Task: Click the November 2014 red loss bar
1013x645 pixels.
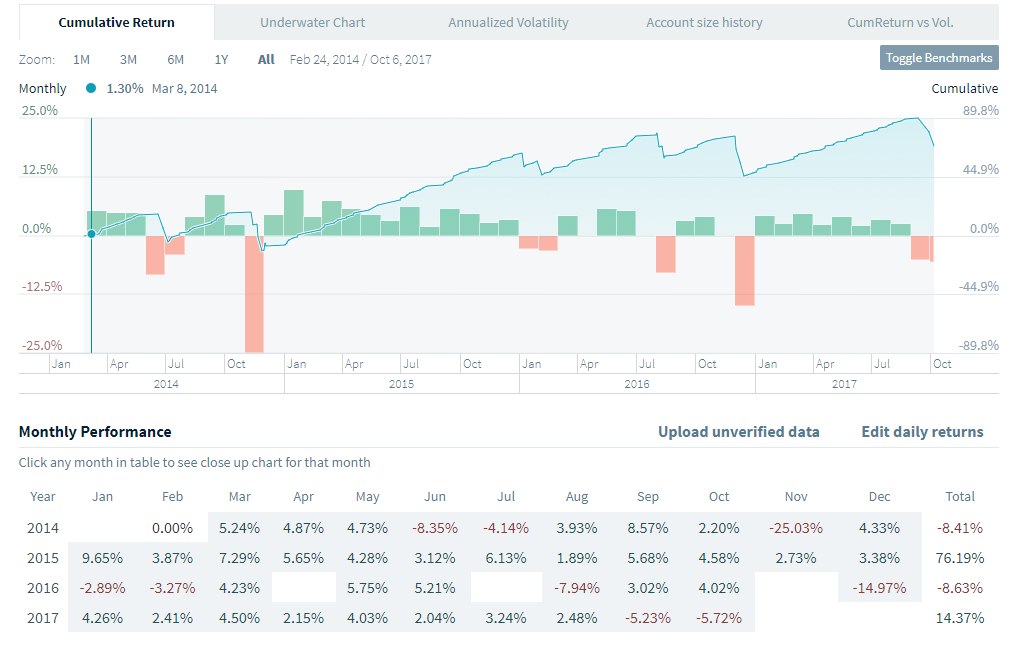Action: pyautogui.click(x=254, y=294)
